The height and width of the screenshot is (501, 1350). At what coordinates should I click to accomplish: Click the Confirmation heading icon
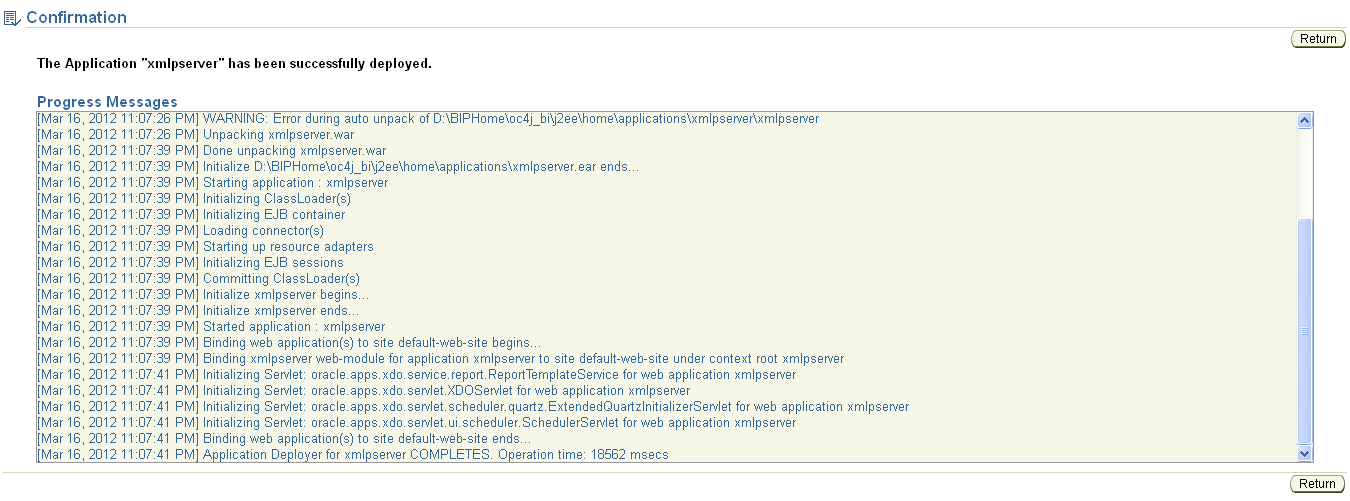pyautogui.click(x=12, y=18)
